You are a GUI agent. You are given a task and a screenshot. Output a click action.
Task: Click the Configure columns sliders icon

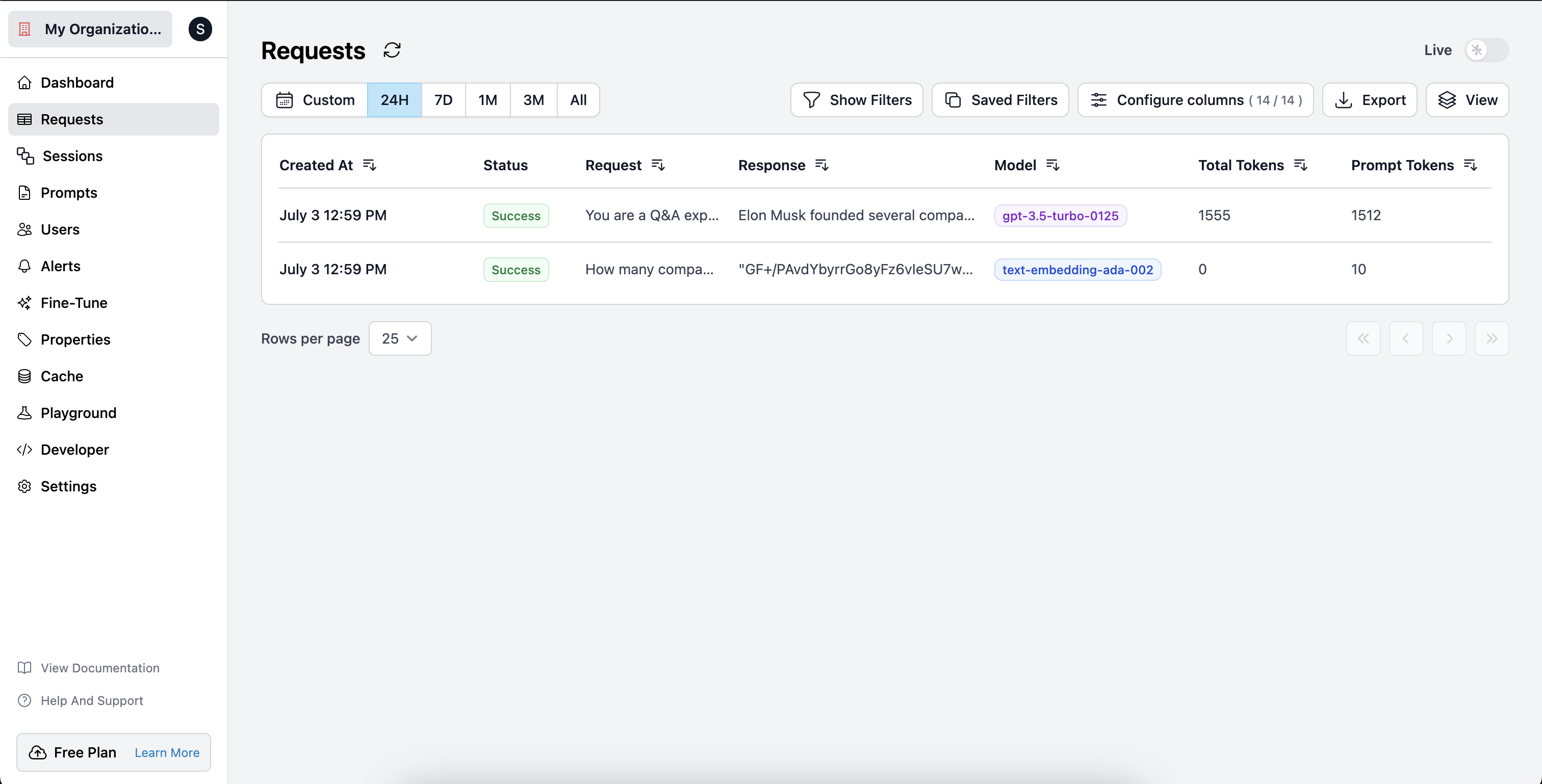[x=1099, y=100]
